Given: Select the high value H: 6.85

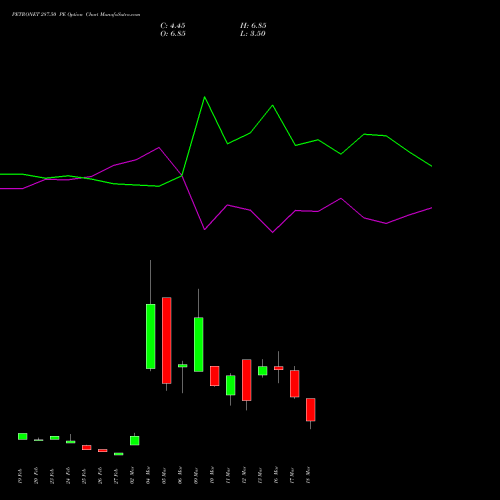Looking at the screenshot, I should tap(253, 26).
